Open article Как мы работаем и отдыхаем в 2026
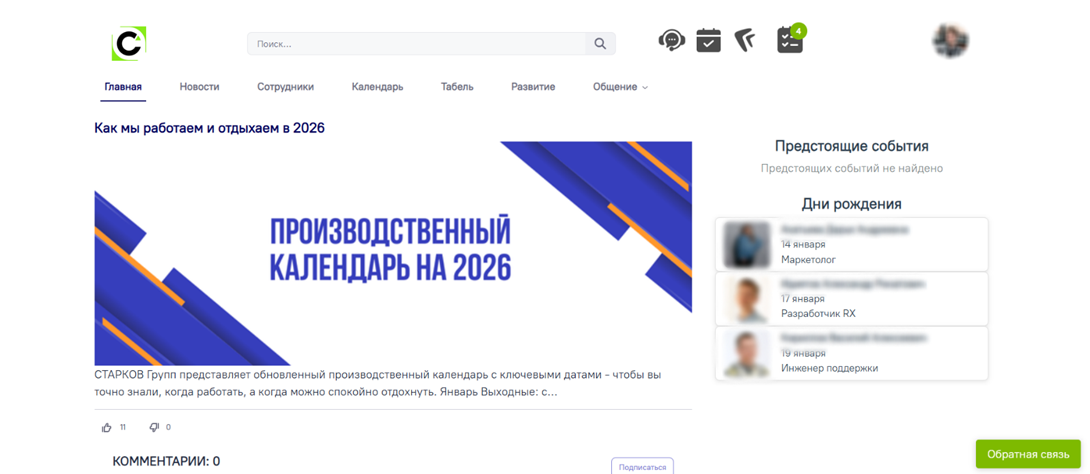This screenshot has height=474, width=1090. click(209, 128)
